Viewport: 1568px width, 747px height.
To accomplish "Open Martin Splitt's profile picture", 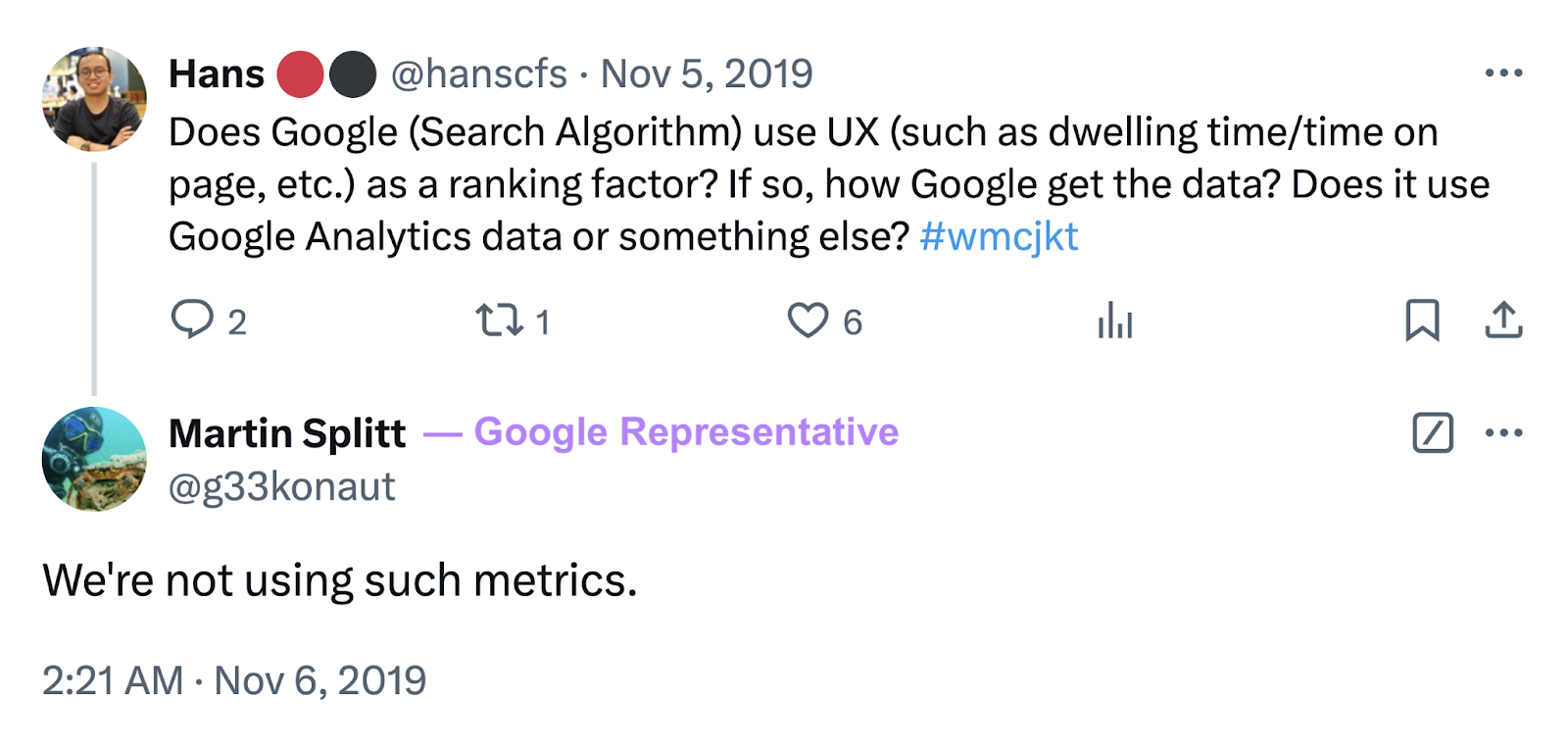I will [94, 459].
